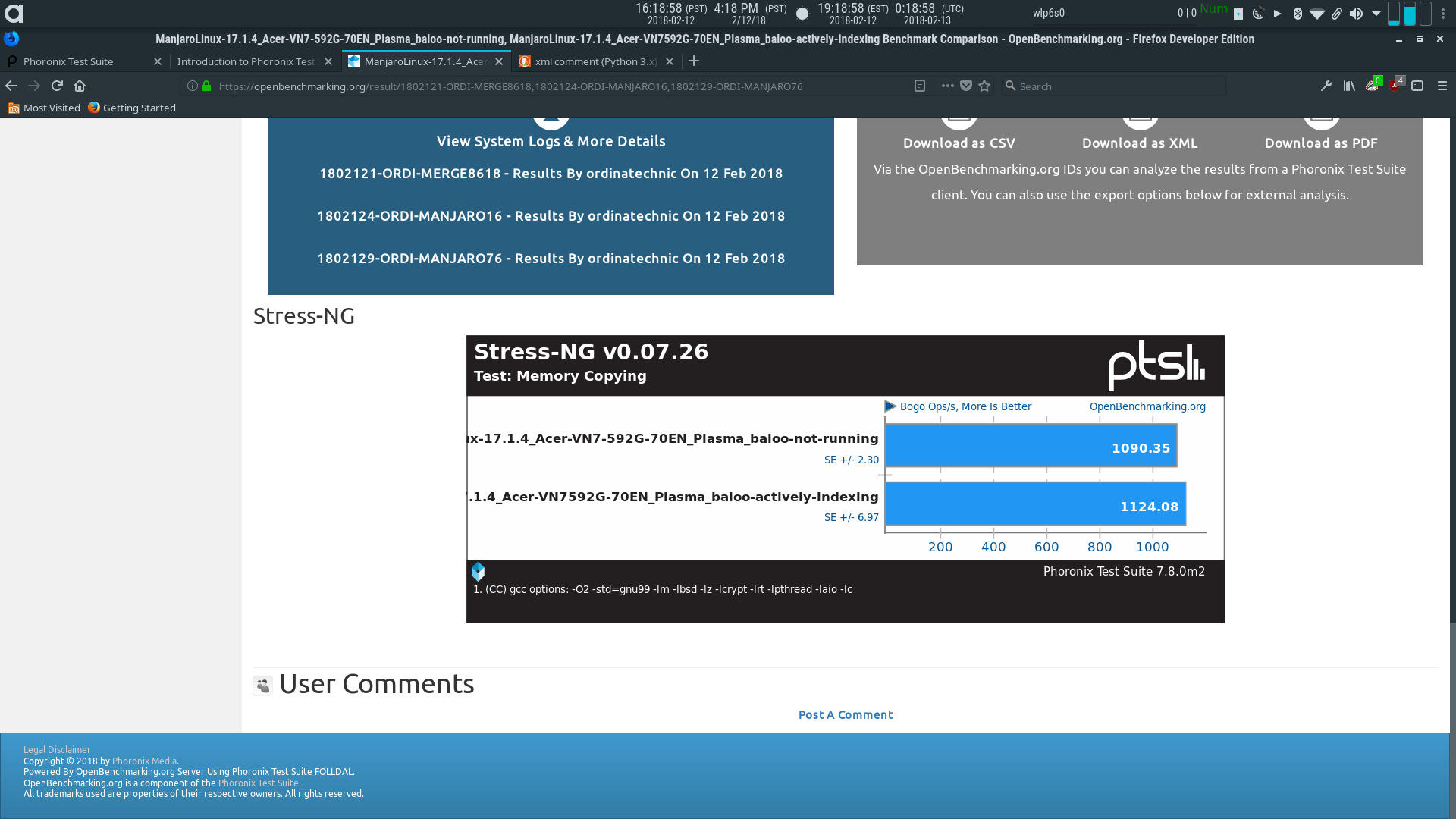Click the PST clock showing 16:18:58

(x=671, y=14)
